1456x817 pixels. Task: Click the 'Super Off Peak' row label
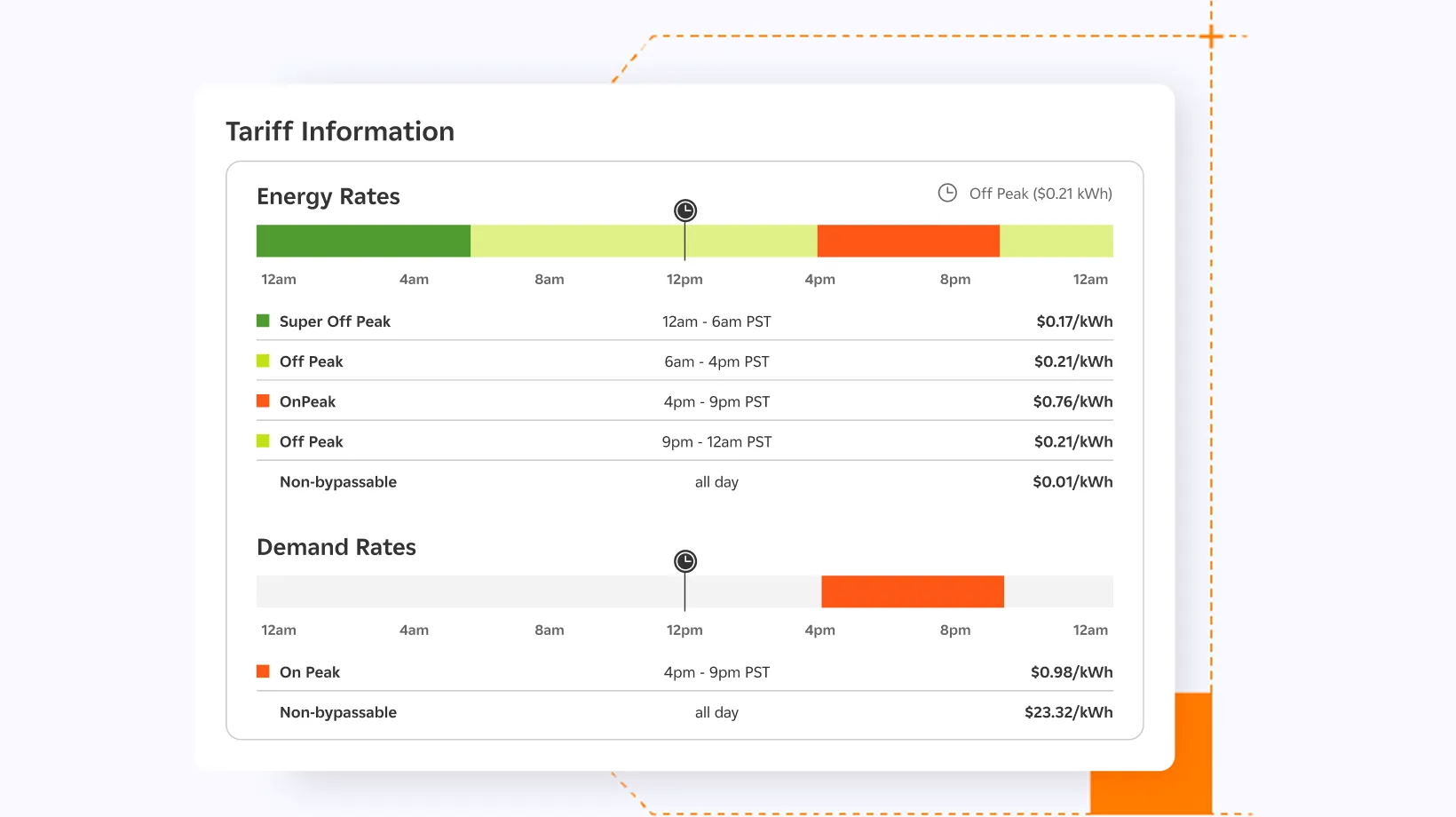point(335,321)
